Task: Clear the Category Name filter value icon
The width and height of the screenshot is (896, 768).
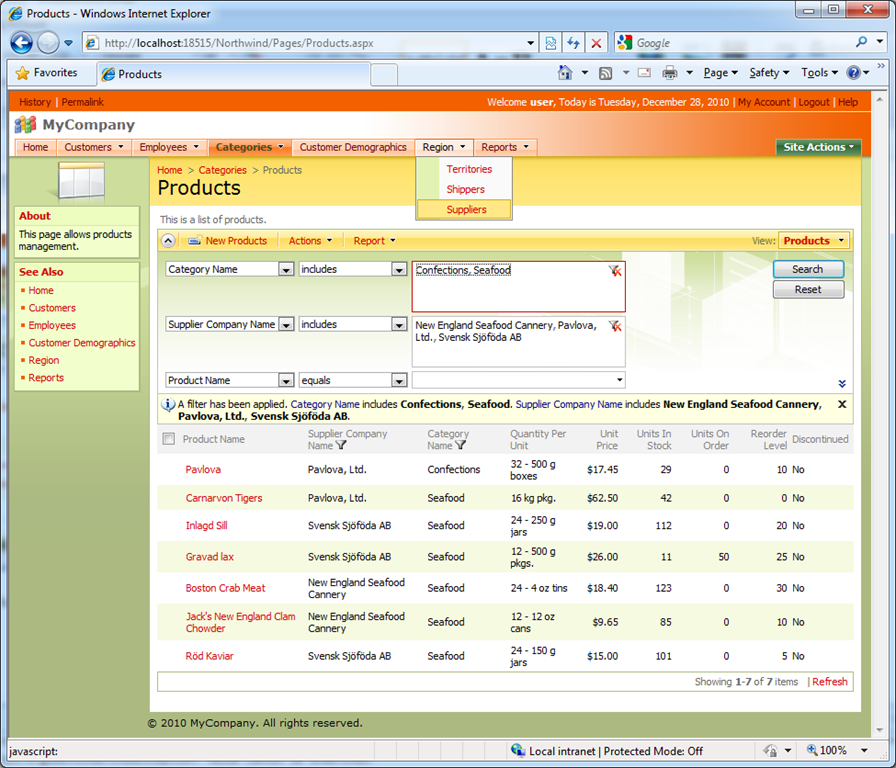Action: [614, 271]
